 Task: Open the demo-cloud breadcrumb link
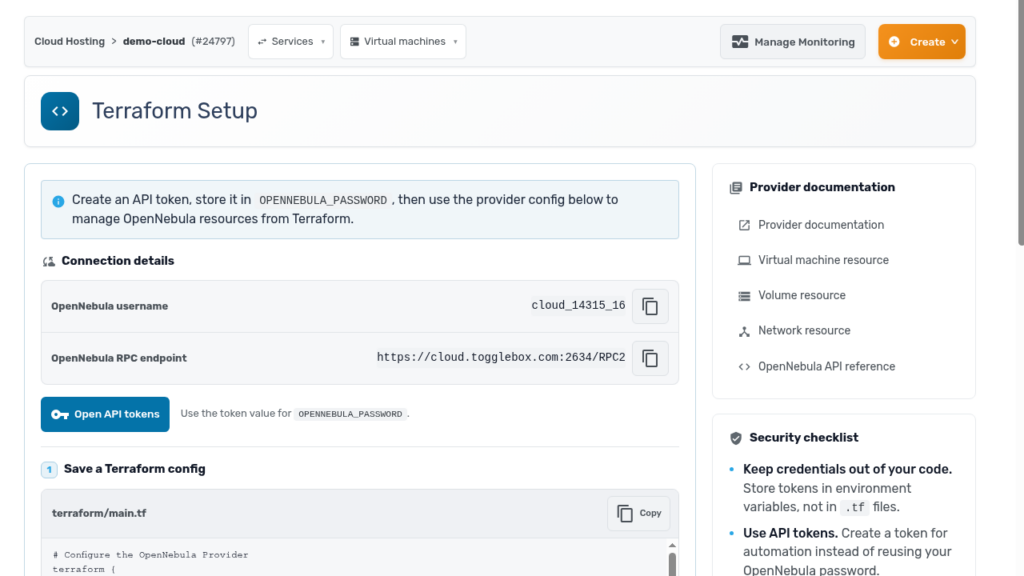(x=154, y=41)
